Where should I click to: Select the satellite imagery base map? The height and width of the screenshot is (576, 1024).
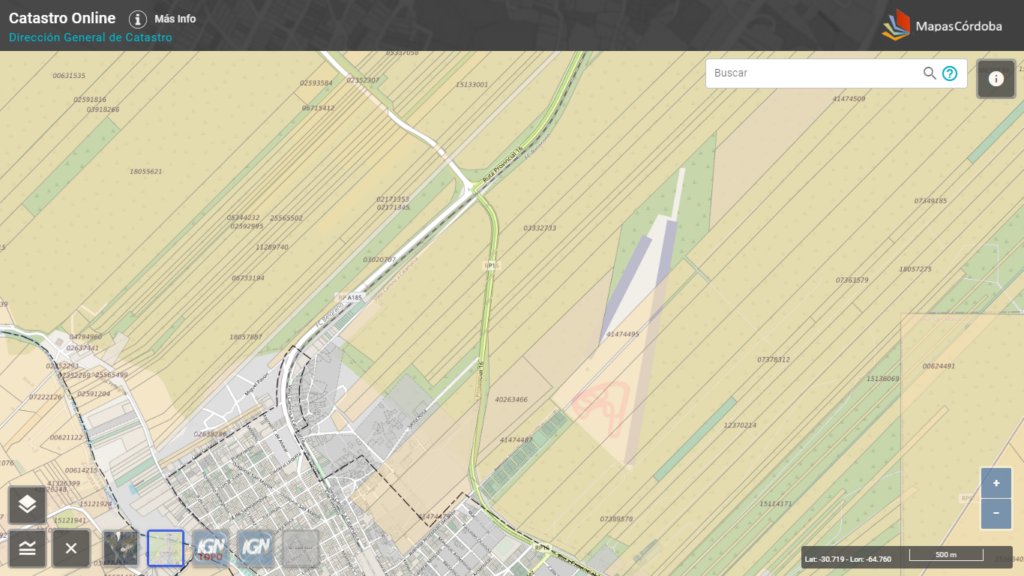(x=121, y=548)
